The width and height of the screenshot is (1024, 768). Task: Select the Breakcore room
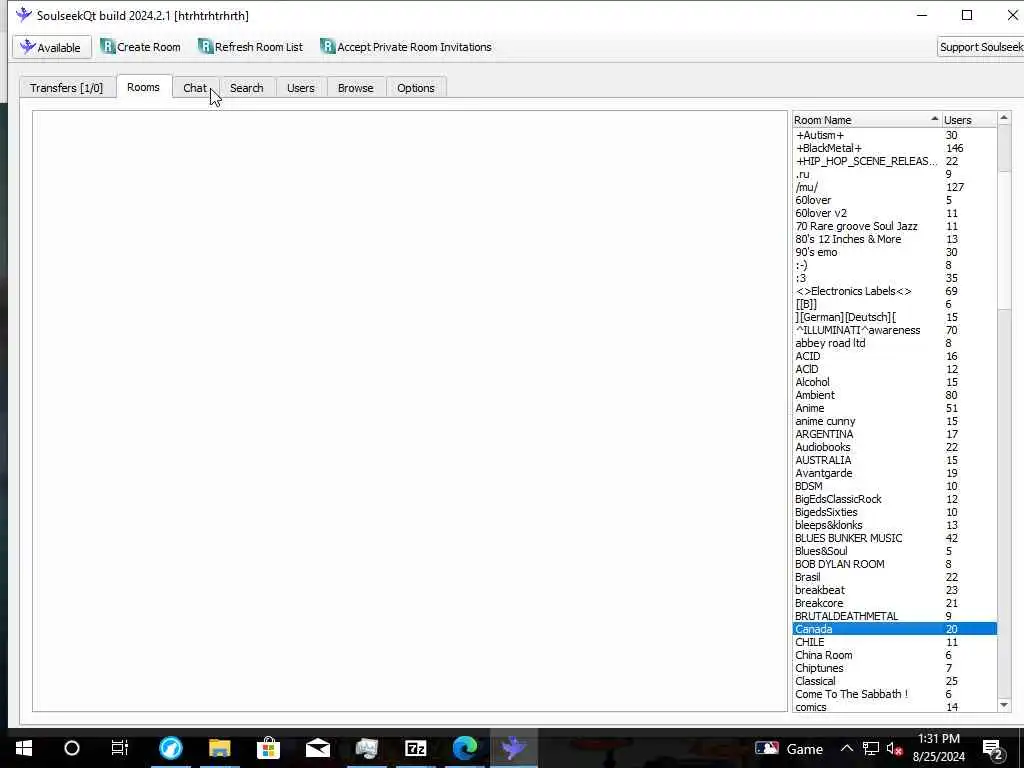coord(895,603)
